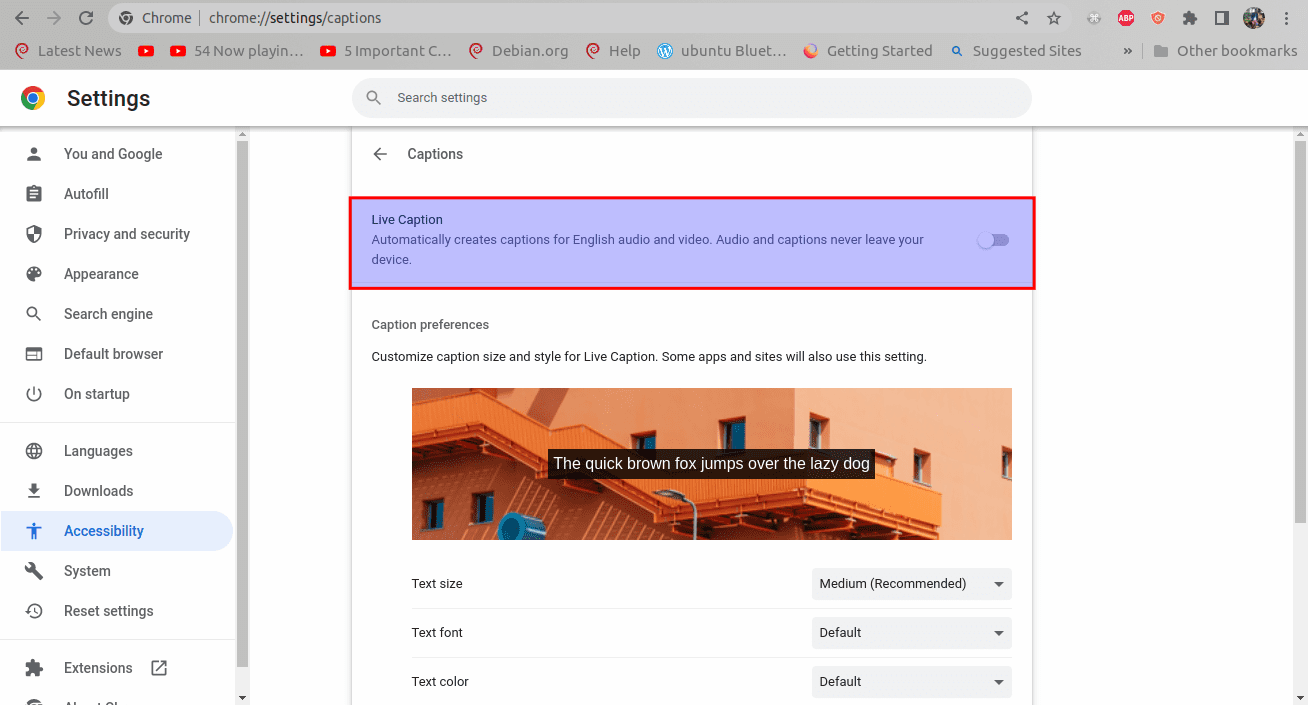Click the 'Caption preferences' heading

pos(430,325)
